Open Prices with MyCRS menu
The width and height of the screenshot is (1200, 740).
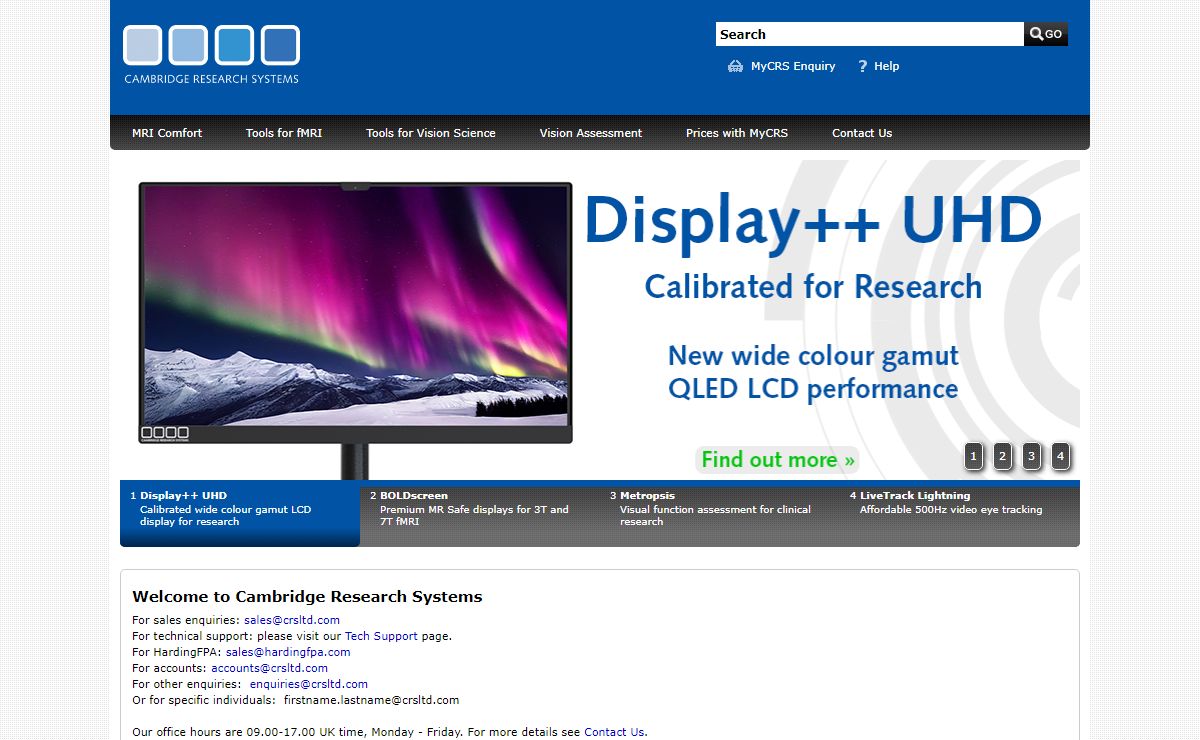click(737, 133)
